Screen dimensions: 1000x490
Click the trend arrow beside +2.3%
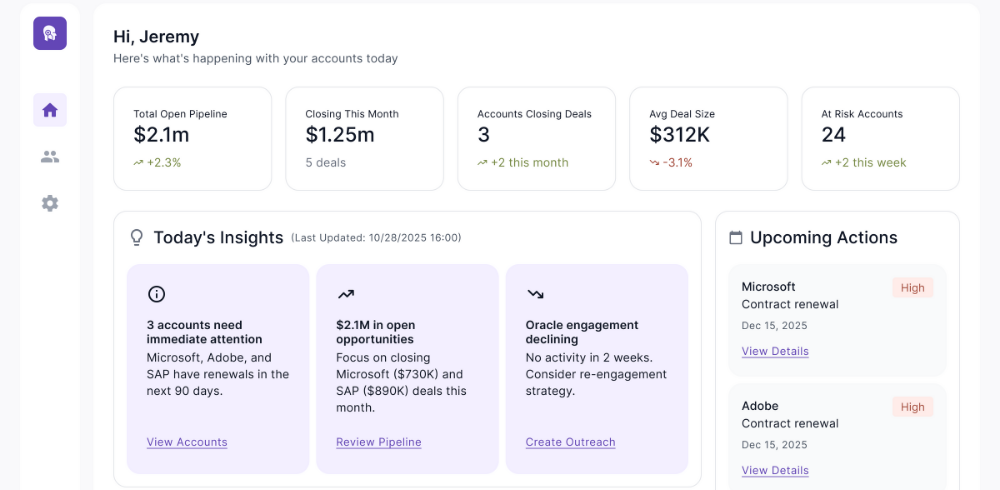[x=138, y=163]
